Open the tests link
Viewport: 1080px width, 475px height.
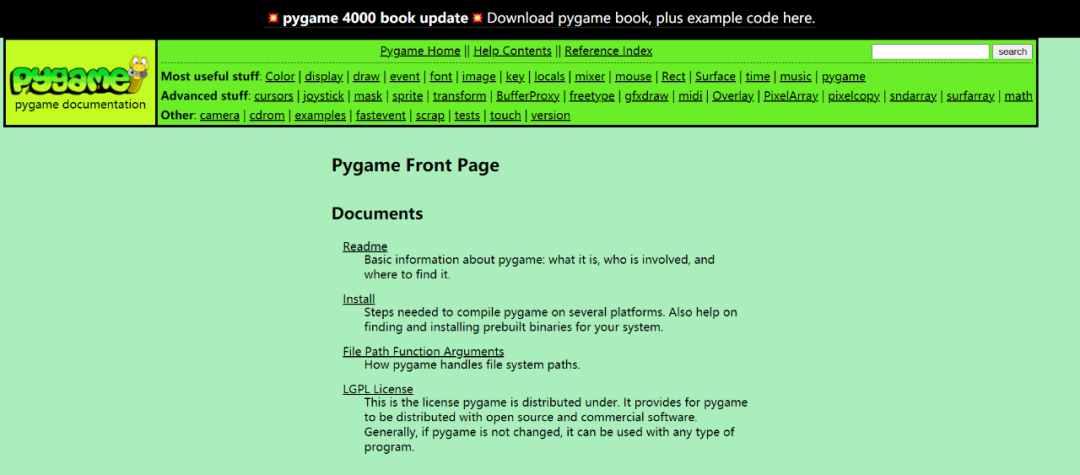467,115
